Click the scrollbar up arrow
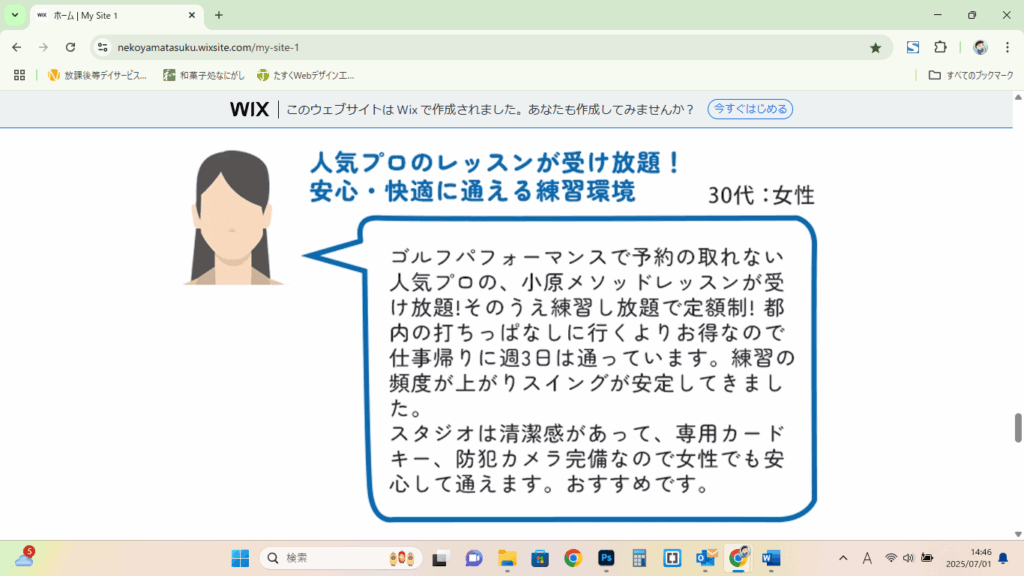 pos(1017,97)
